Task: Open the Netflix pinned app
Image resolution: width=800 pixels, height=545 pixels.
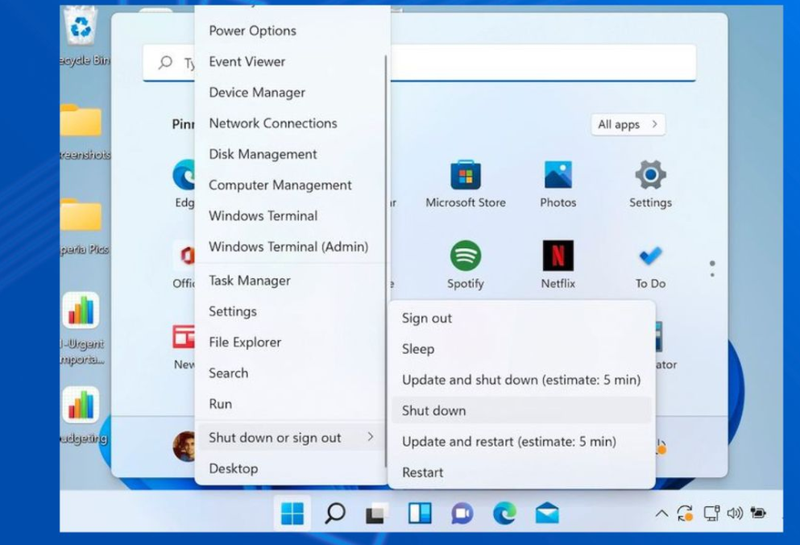Action: [558, 264]
